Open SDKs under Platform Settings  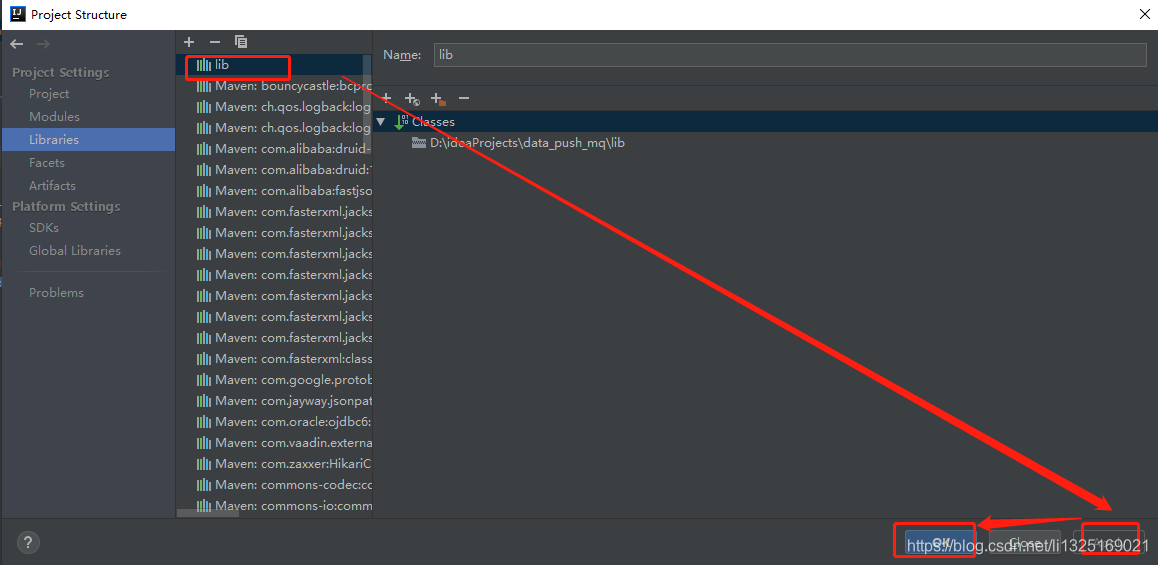pyautogui.click(x=44, y=227)
